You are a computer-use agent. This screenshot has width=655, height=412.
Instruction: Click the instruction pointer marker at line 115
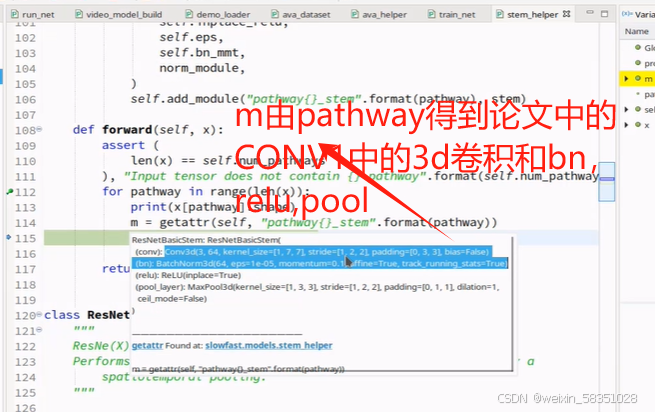[9, 237]
